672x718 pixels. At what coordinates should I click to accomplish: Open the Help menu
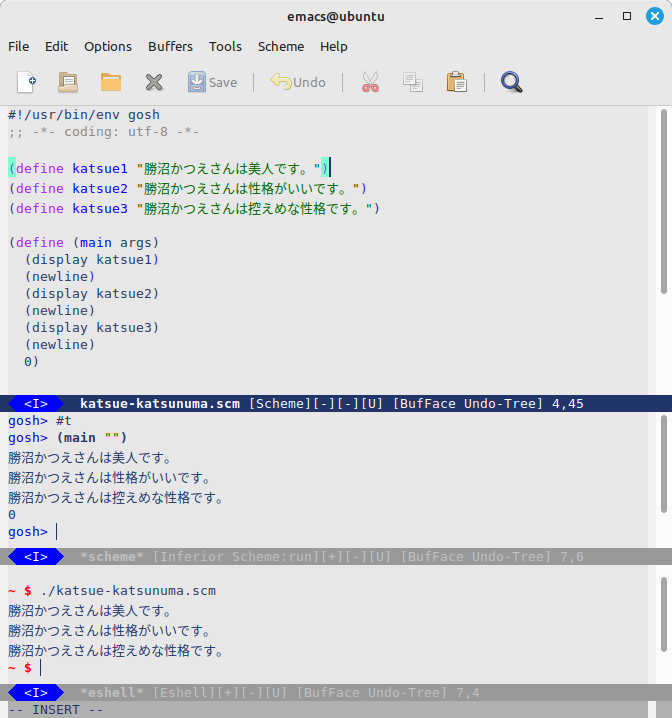point(333,47)
